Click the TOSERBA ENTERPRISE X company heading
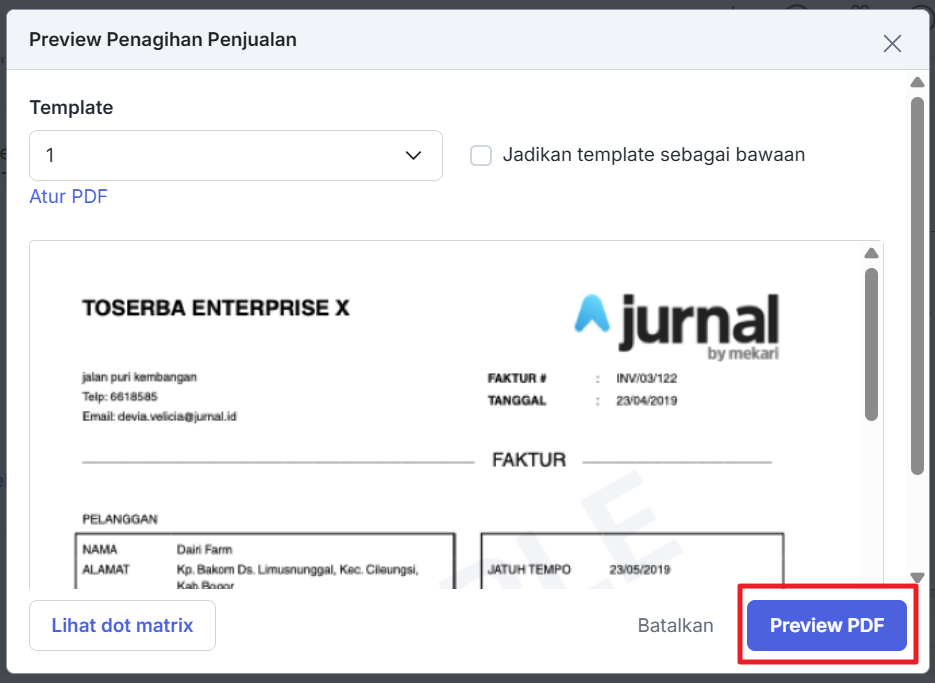Screen dimensions: 935x683 tap(216, 308)
